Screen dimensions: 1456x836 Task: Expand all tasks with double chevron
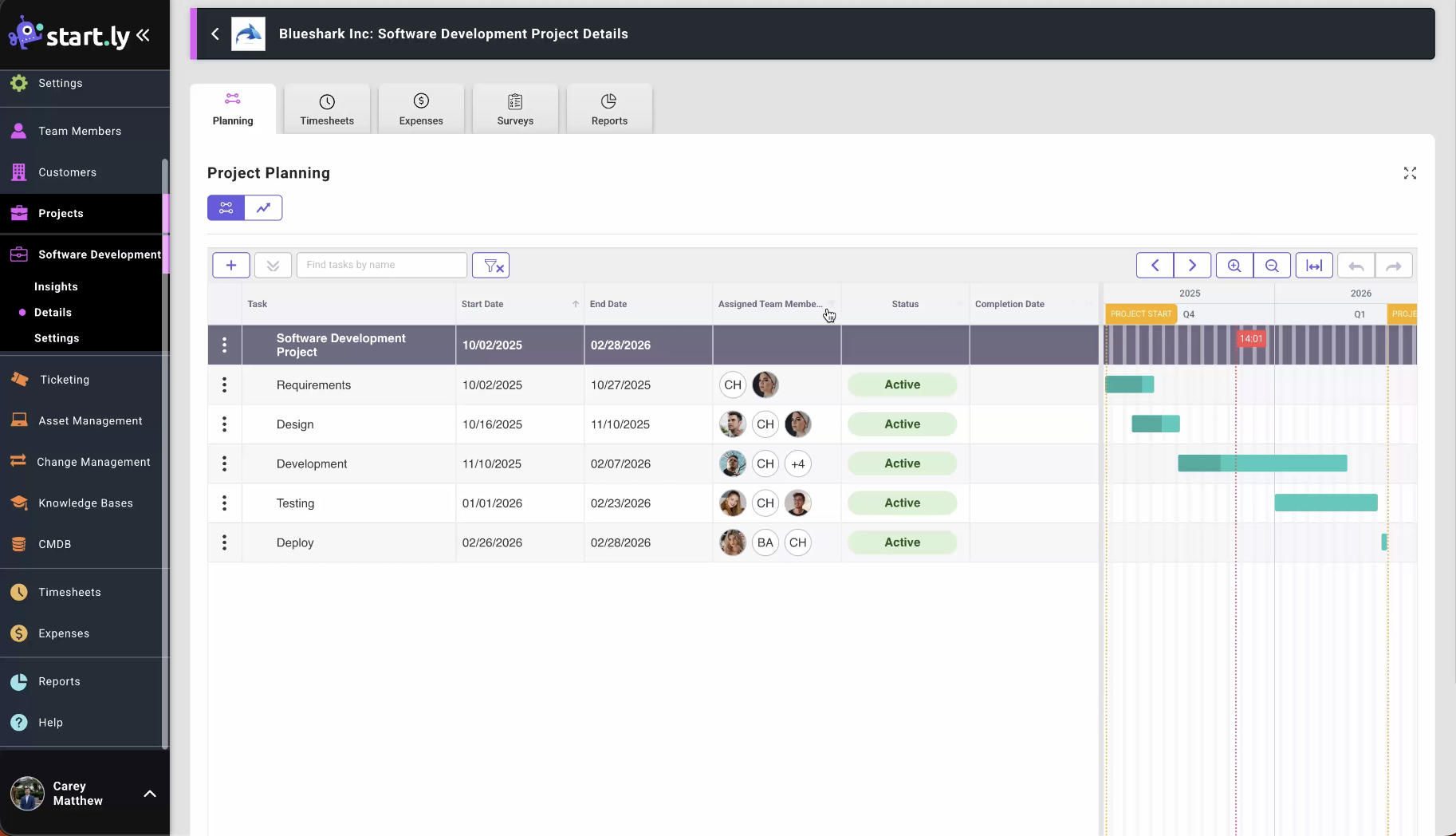pos(273,266)
